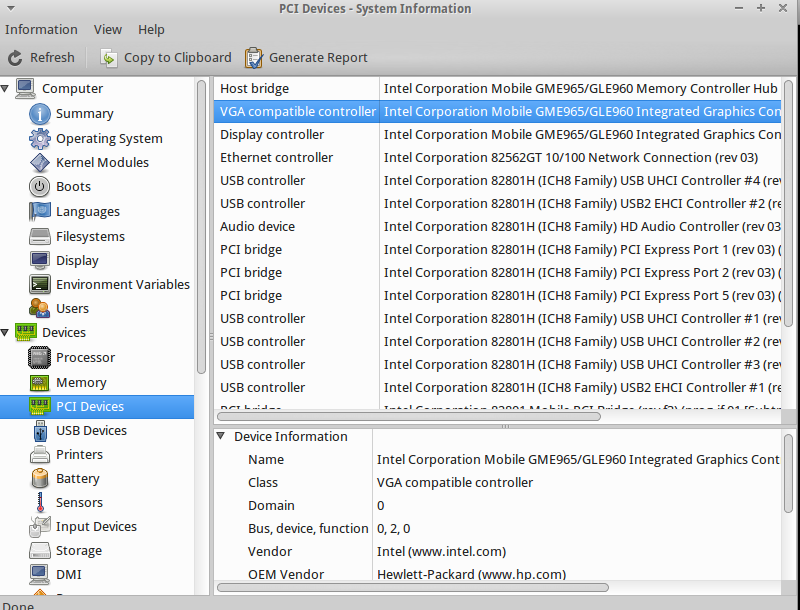This screenshot has height=610, width=800.
Task: Click the Printers icon in sidebar
Action: click(40, 455)
